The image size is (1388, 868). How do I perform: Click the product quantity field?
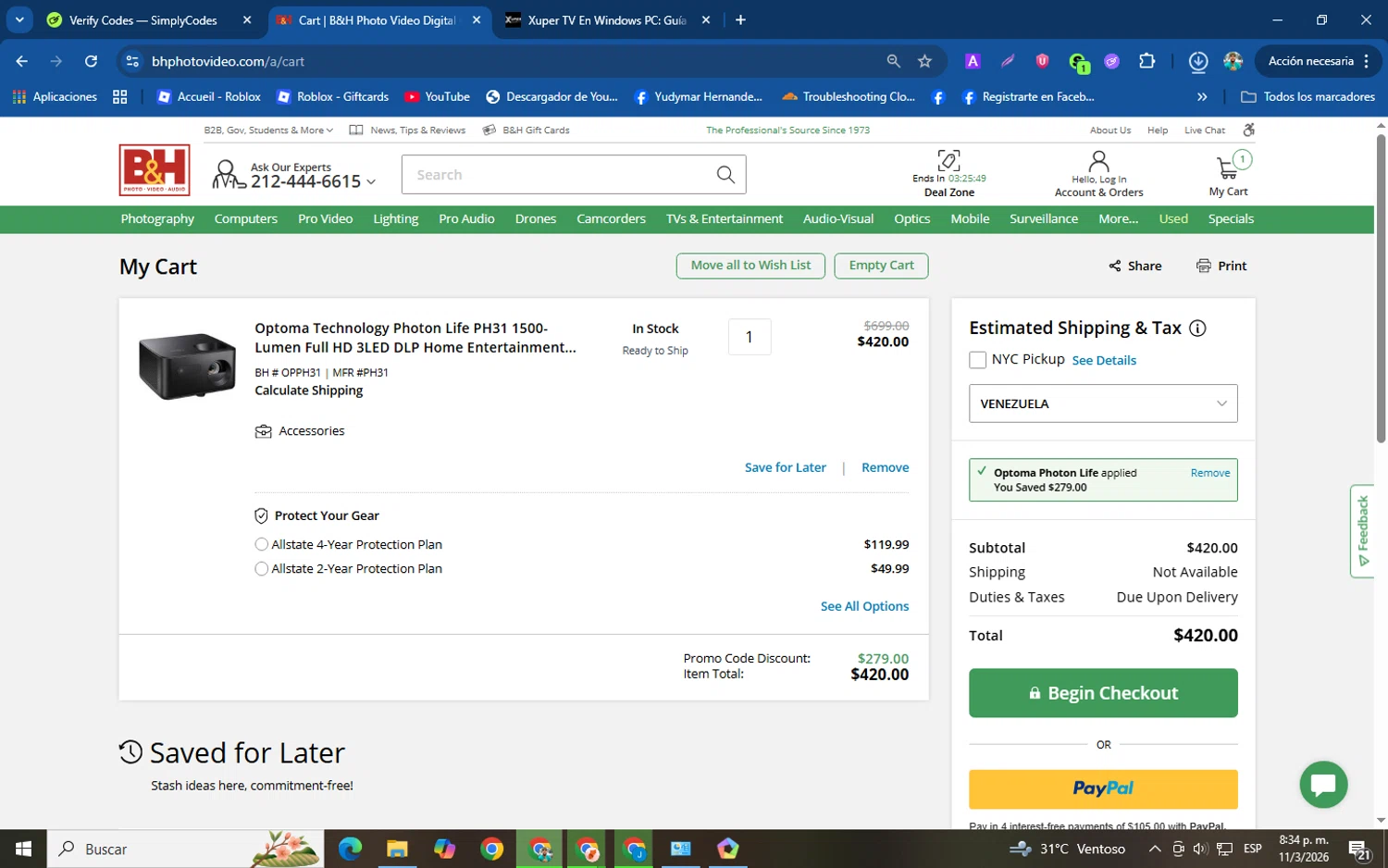click(750, 337)
